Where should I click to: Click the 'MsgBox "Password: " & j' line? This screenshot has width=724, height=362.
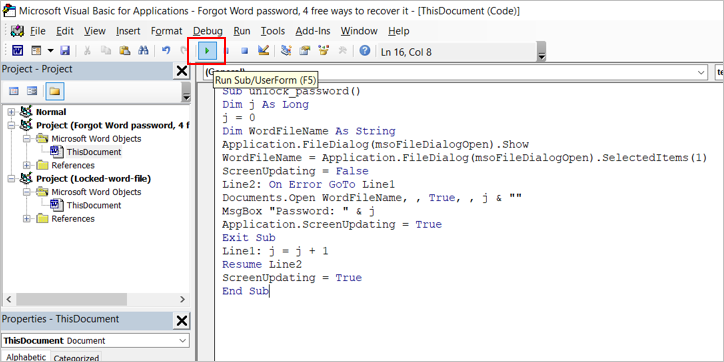[x=298, y=211]
